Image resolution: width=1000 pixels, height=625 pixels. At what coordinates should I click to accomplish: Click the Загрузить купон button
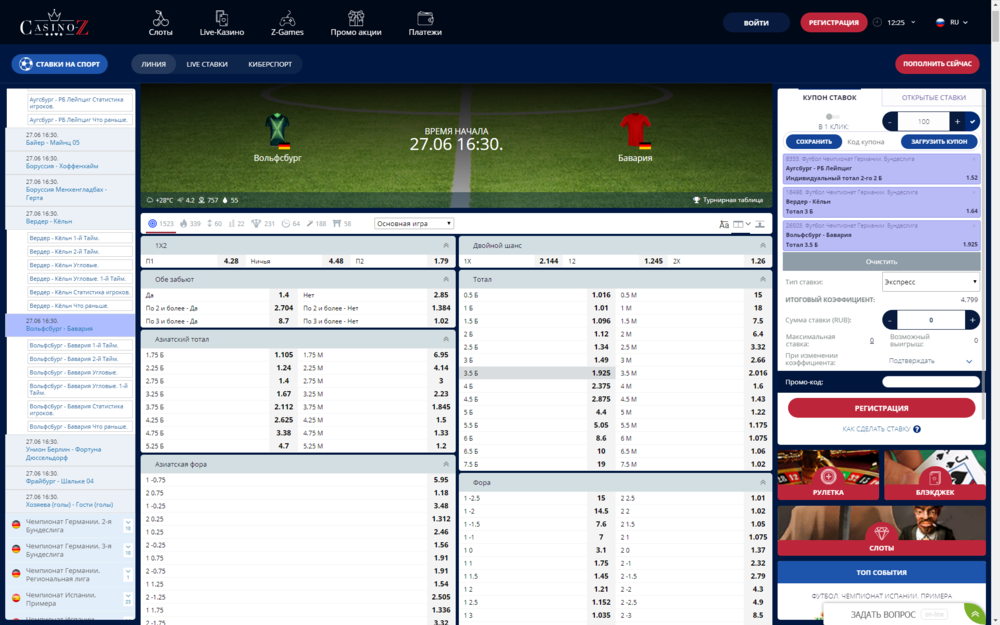click(939, 142)
